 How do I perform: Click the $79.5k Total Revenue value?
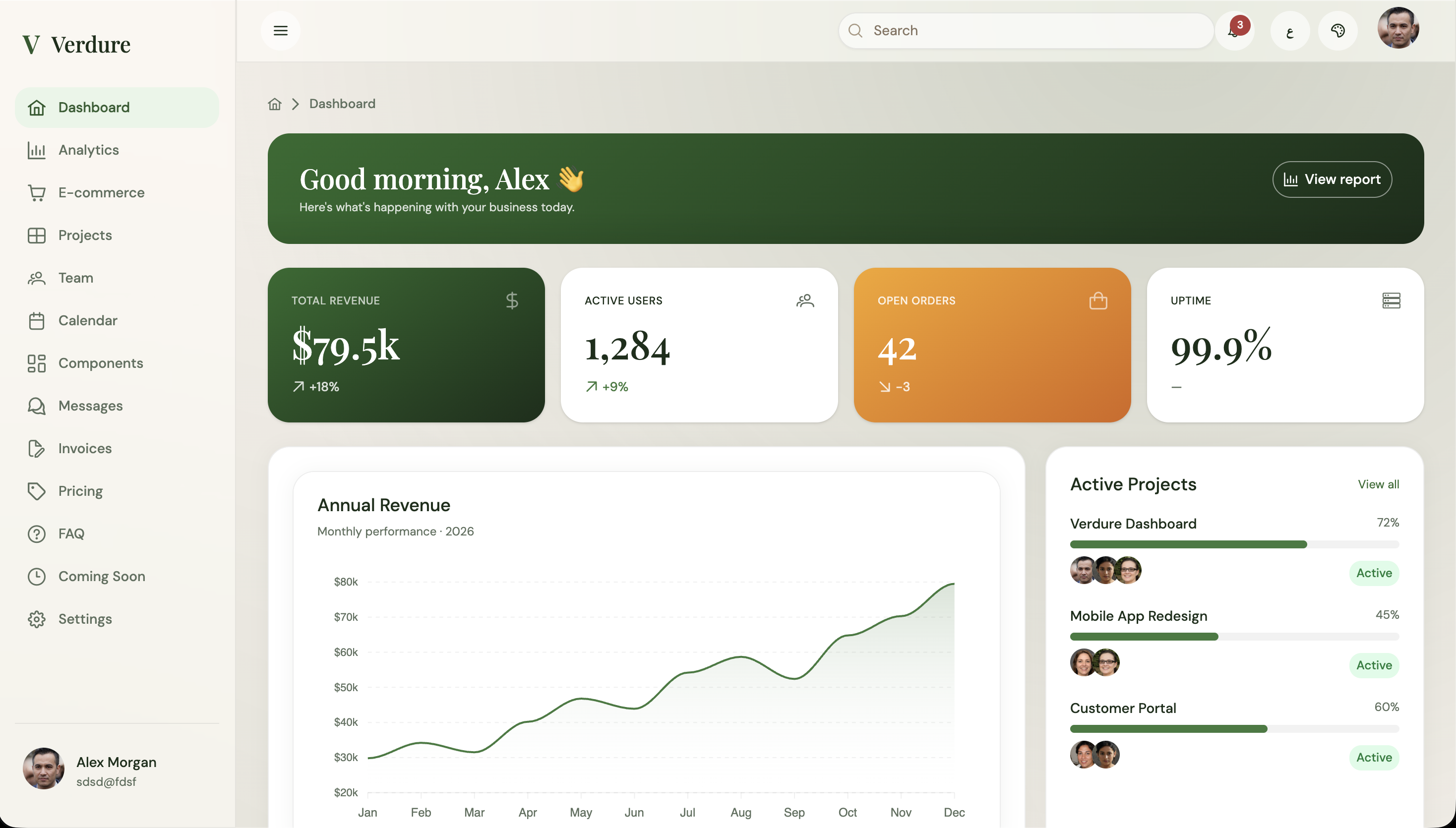click(346, 347)
